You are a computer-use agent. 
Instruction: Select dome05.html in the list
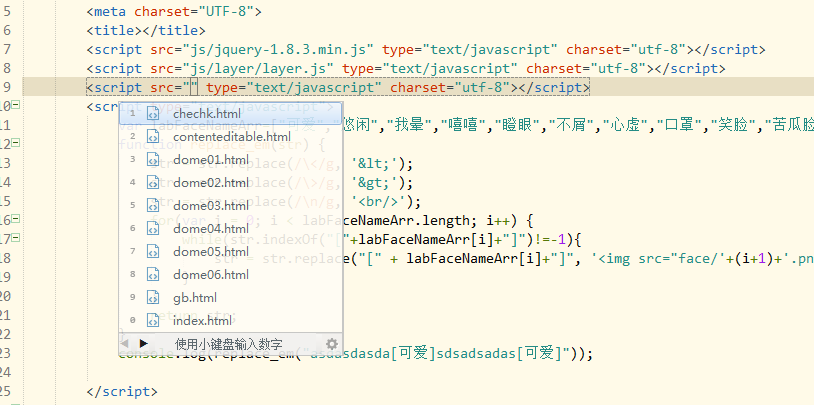230,251
